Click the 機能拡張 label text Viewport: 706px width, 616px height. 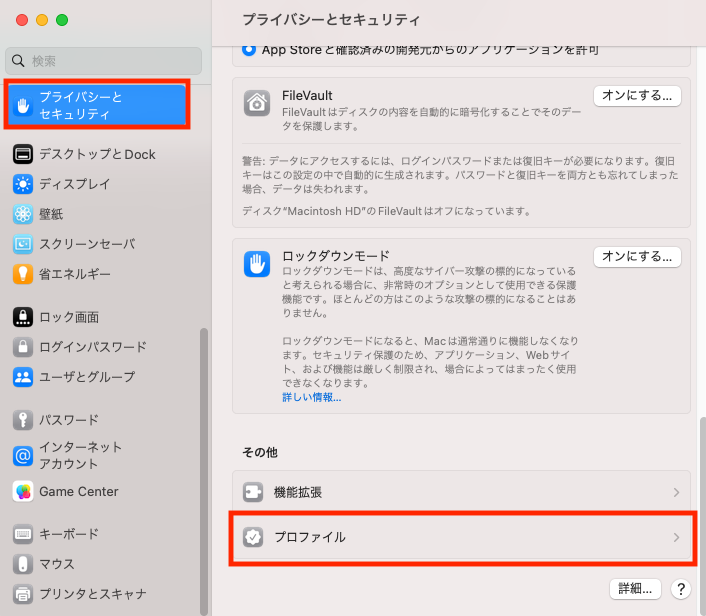[298, 493]
